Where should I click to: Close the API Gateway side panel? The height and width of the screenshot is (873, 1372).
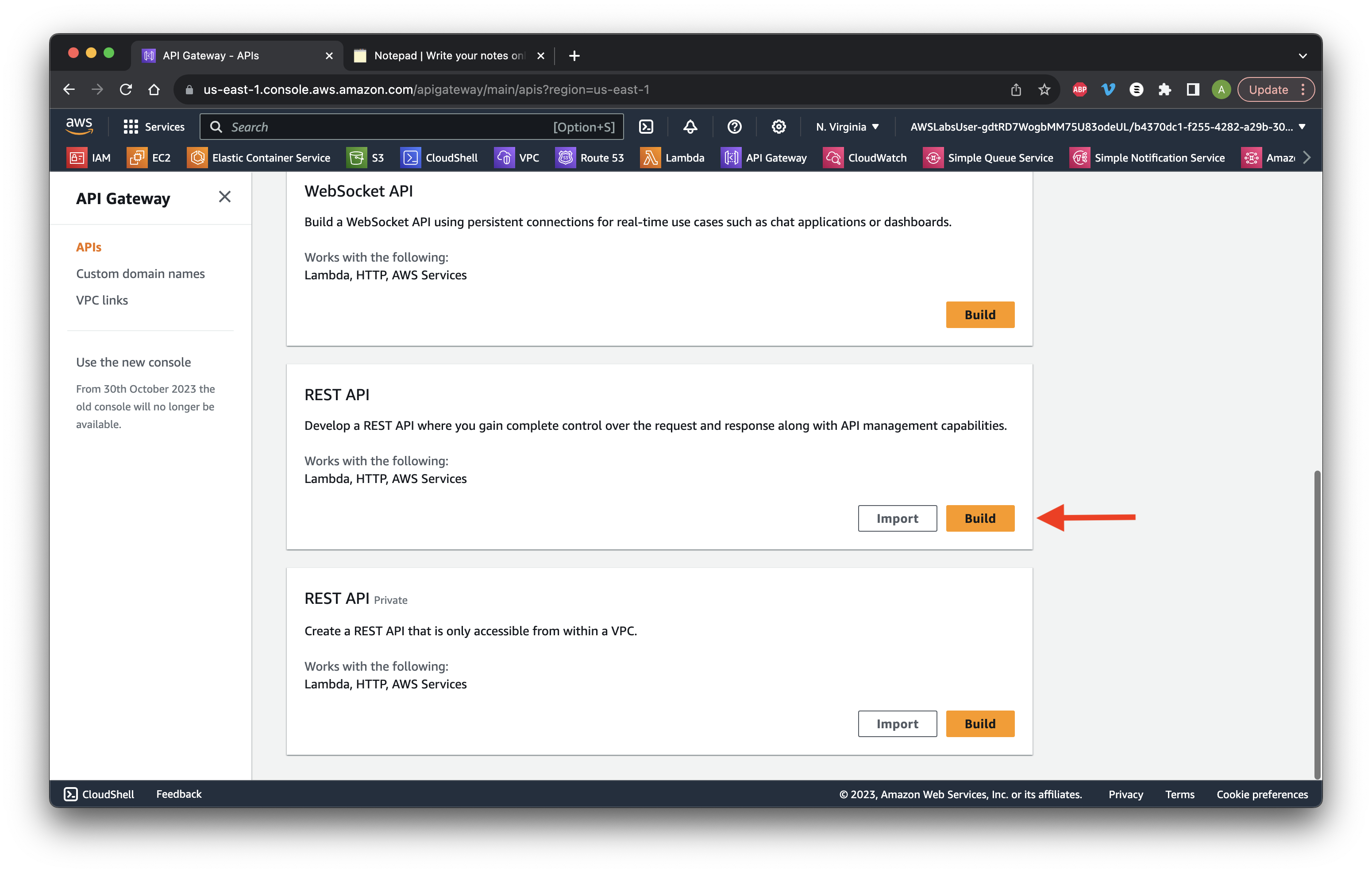[224, 197]
